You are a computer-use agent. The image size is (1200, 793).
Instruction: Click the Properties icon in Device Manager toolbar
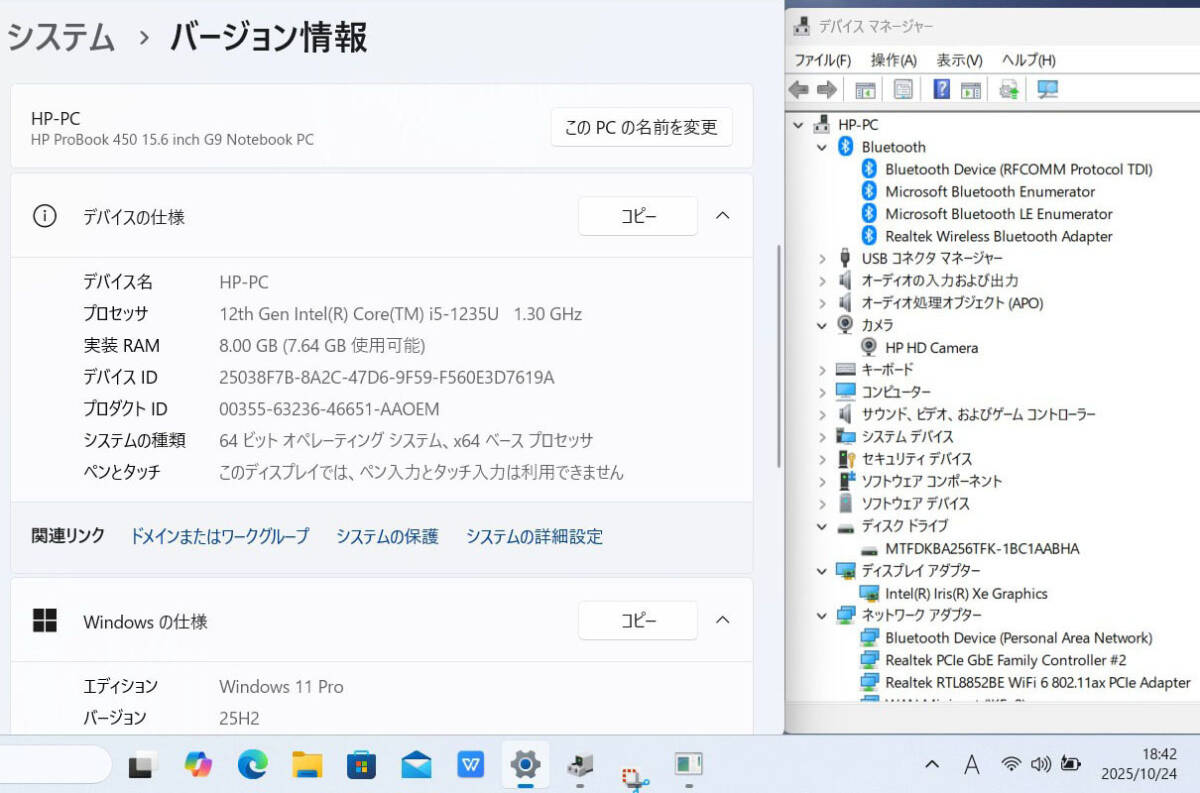click(903, 90)
